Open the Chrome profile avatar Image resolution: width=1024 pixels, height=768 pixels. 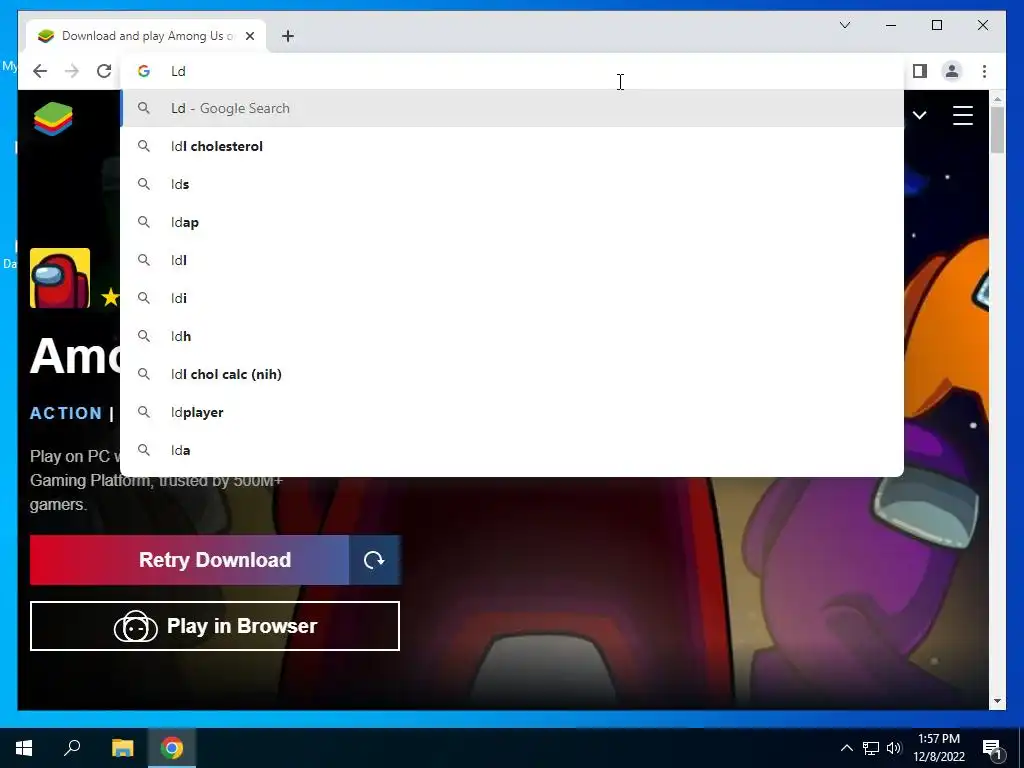952,71
